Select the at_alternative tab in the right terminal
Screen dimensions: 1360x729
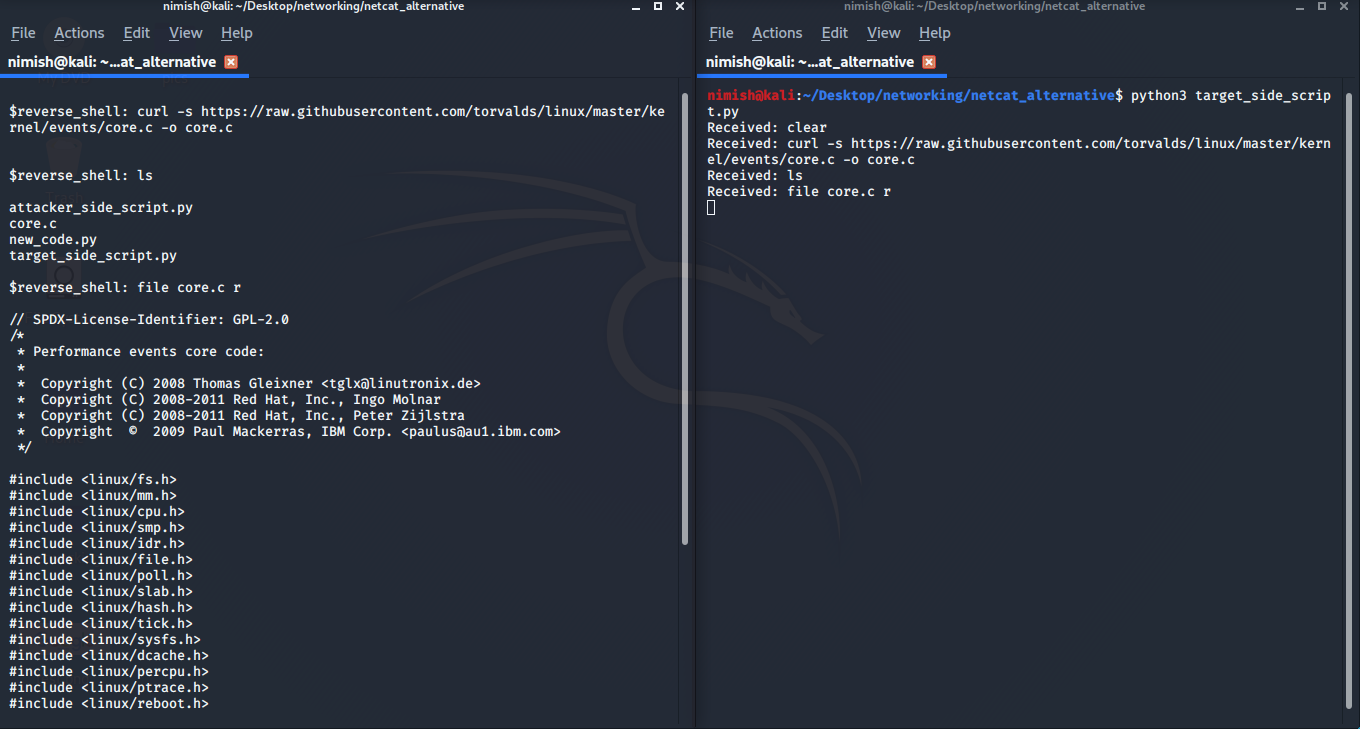point(808,61)
